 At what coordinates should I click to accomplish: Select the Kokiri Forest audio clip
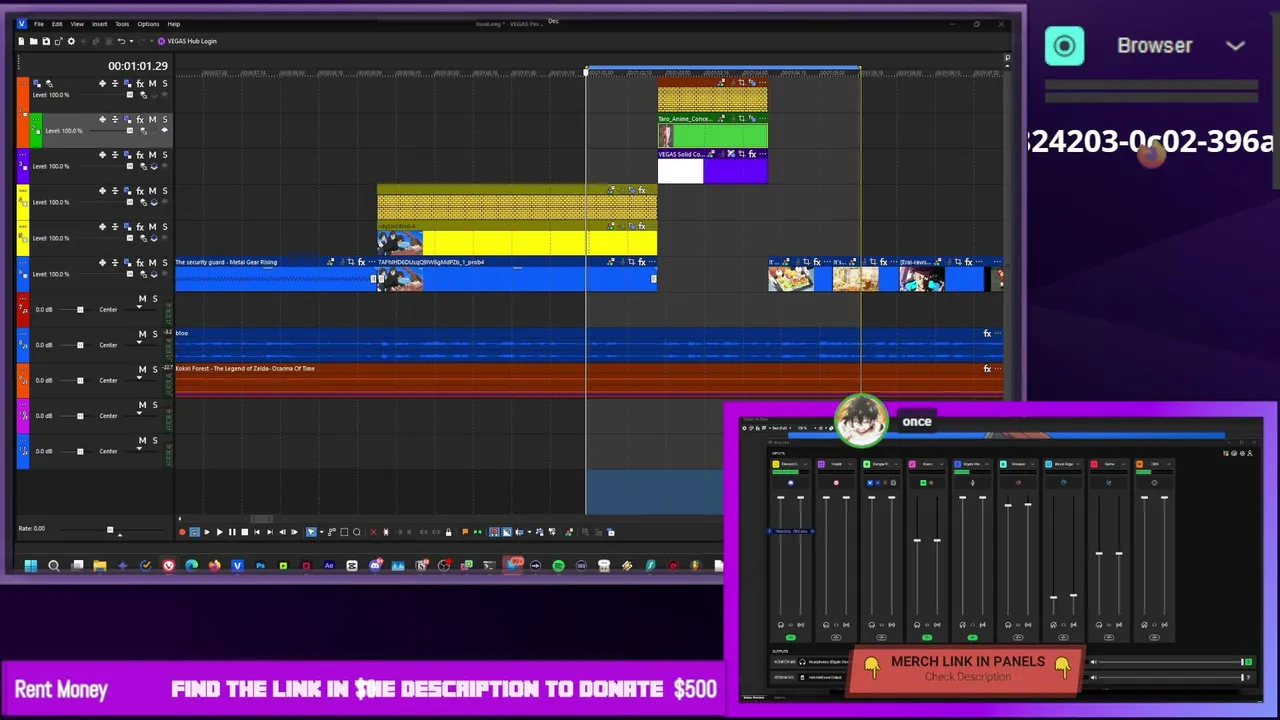pyautogui.click(x=588, y=380)
